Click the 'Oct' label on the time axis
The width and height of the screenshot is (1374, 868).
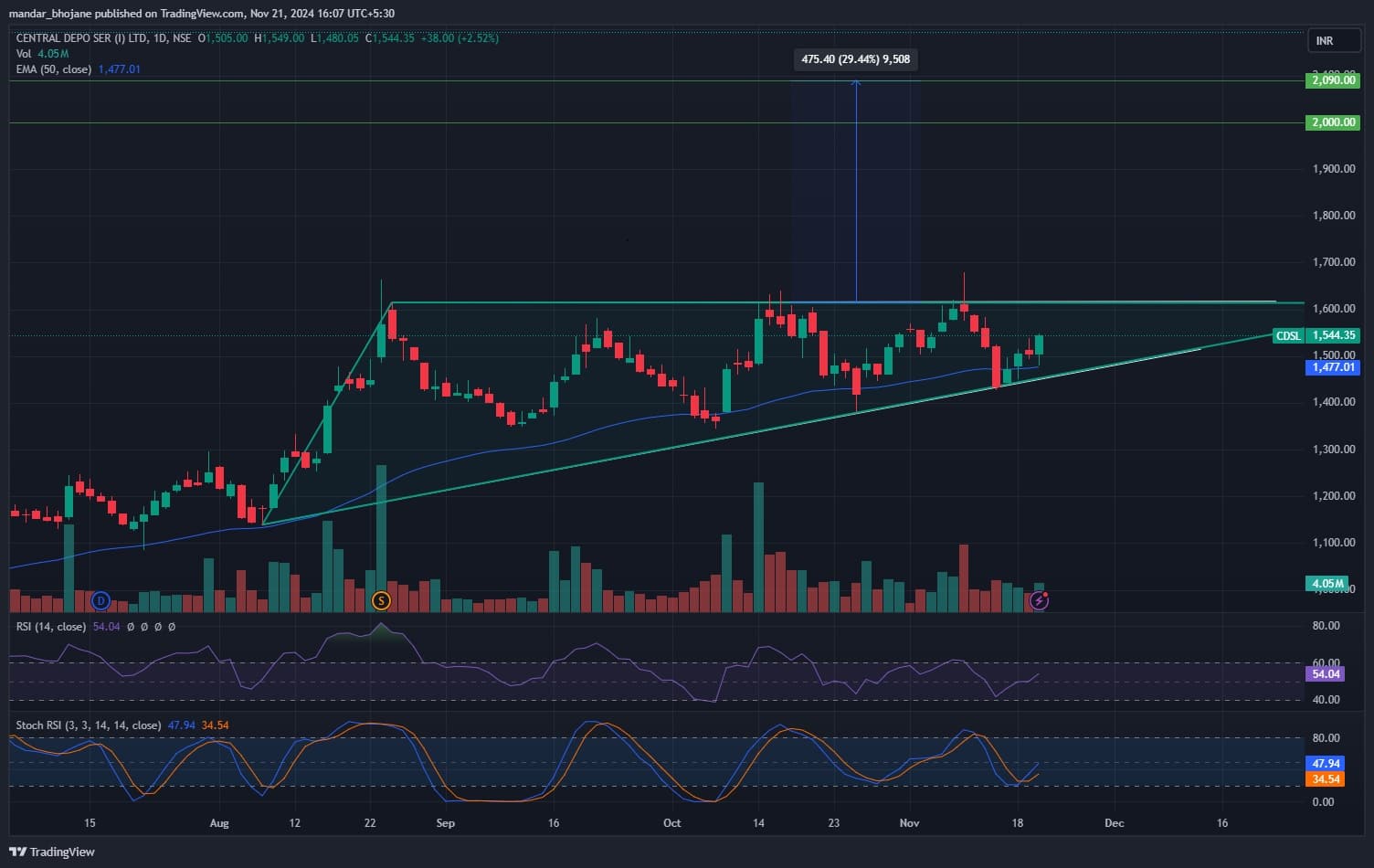coord(671,823)
